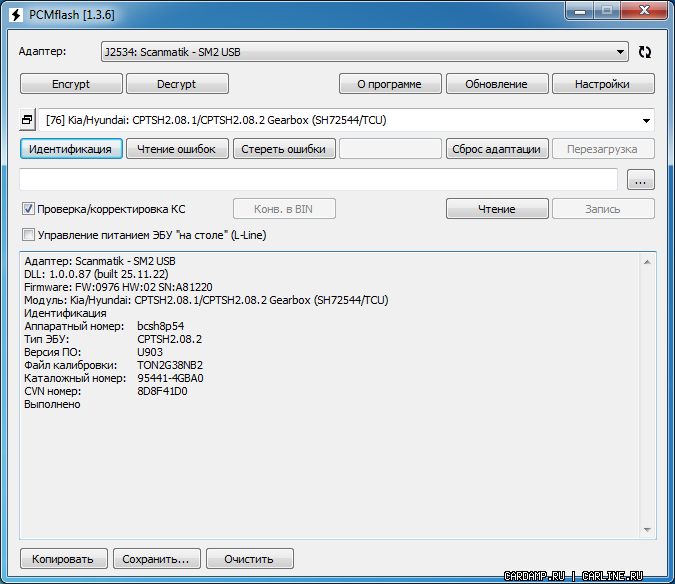Image resolution: width=675 pixels, height=584 pixels.
Task: Click the Обновление button
Action: (x=497, y=84)
